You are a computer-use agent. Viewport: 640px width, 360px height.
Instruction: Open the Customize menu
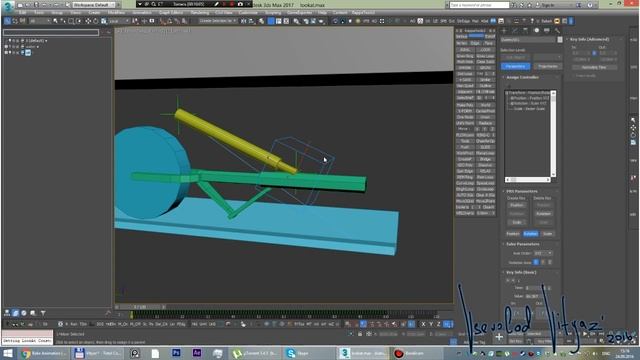tap(248, 13)
